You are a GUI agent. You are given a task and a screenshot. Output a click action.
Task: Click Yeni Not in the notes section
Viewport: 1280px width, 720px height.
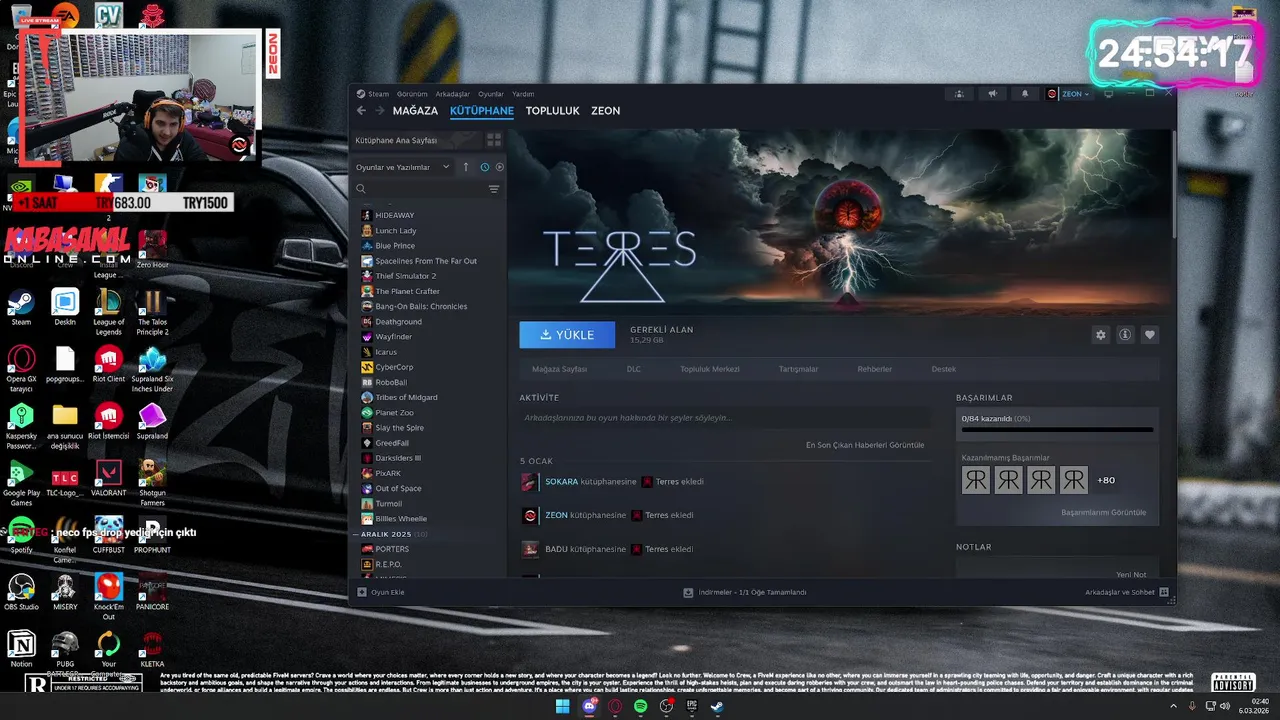coord(1131,575)
